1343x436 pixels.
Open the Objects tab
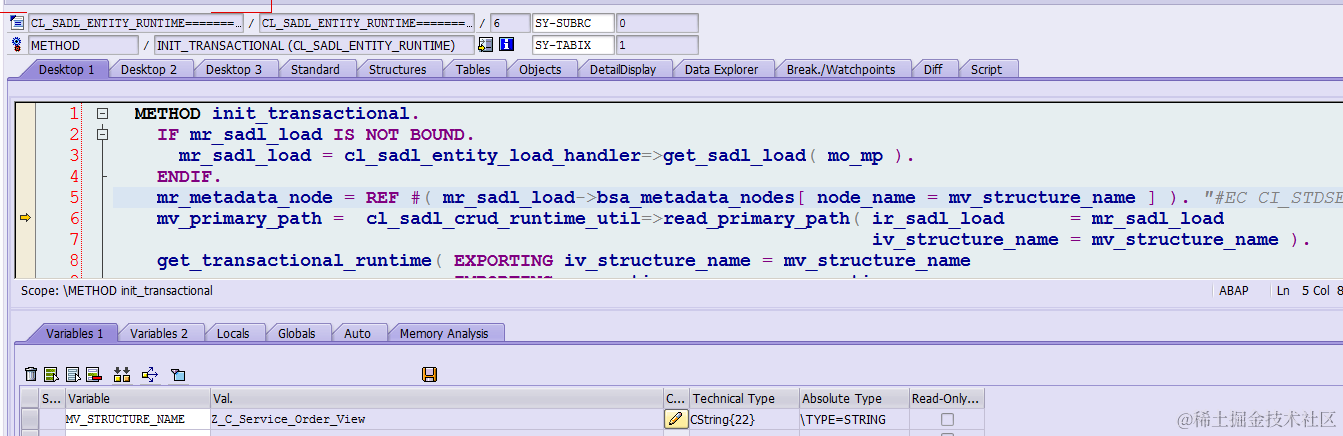pos(540,69)
